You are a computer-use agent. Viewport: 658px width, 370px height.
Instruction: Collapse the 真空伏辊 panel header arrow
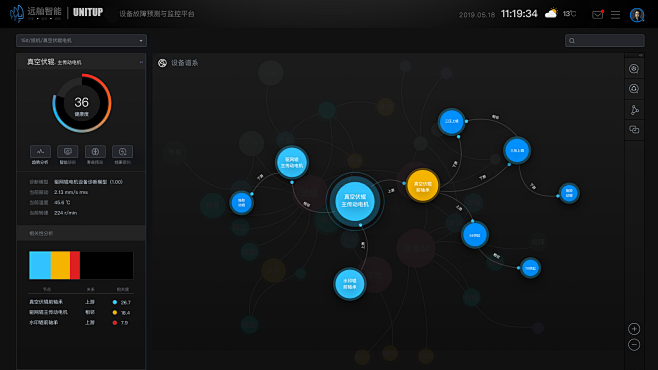tap(141, 62)
